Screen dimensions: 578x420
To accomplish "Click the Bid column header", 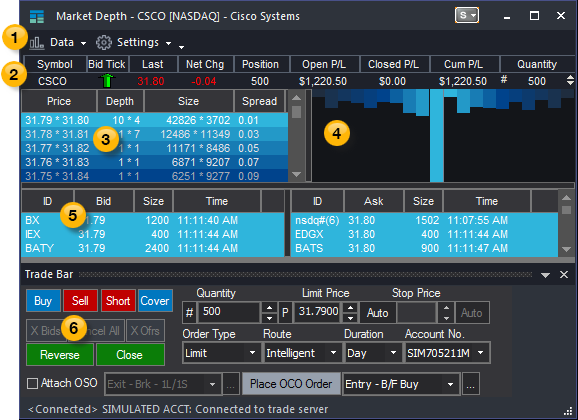I will click(x=104, y=201).
